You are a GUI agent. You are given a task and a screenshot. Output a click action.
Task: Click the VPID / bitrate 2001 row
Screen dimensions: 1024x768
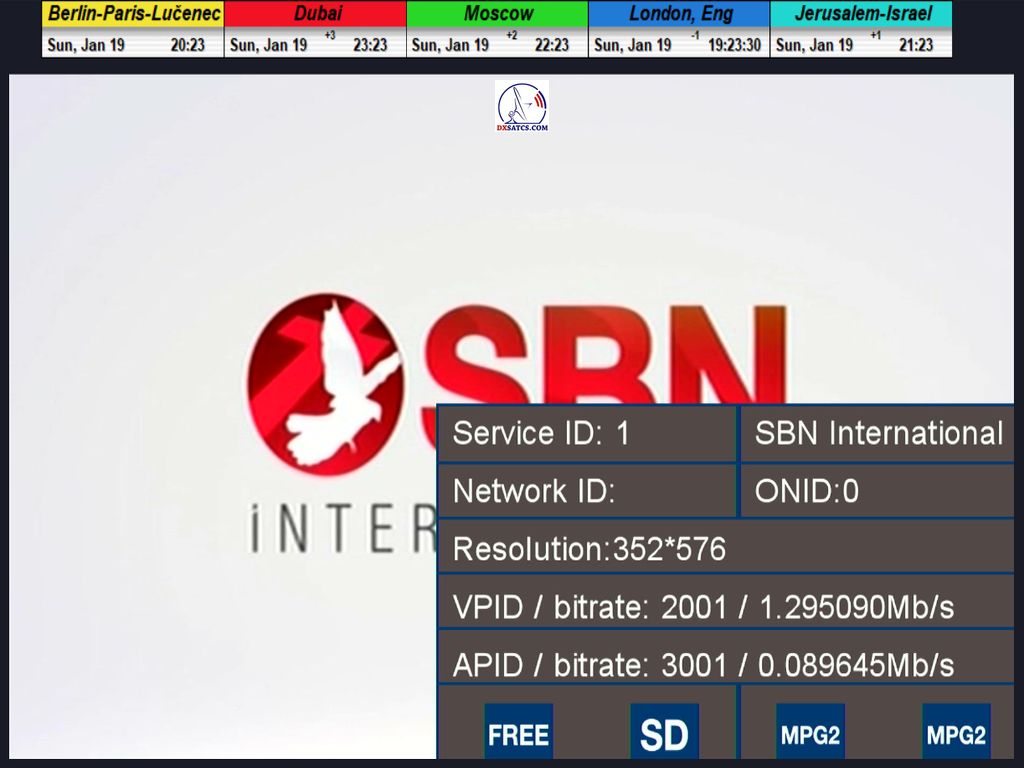(x=725, y=607)
